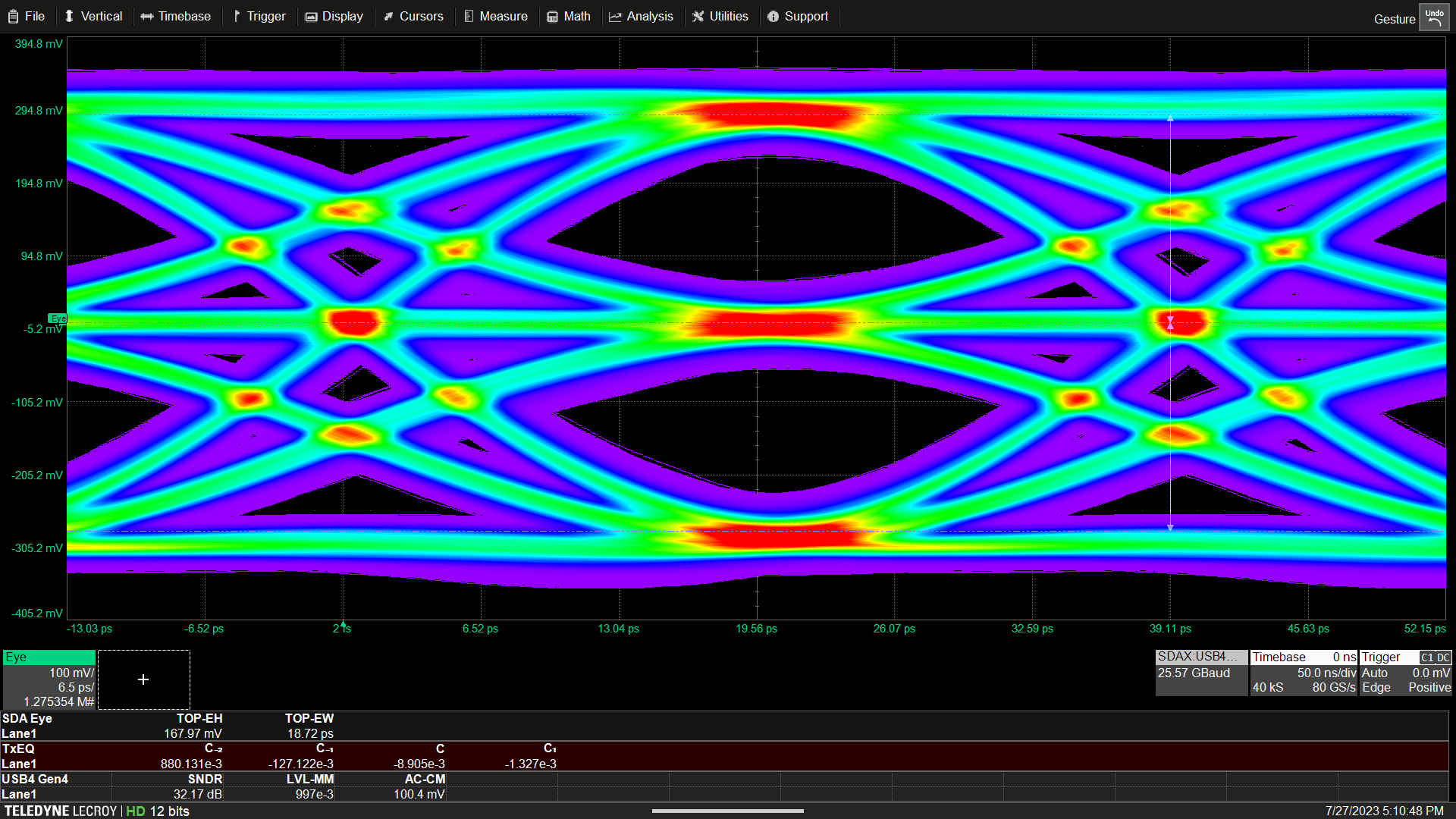Click the File menu
The height and width of the screenshot is (819, 1456).
(36, 16)
